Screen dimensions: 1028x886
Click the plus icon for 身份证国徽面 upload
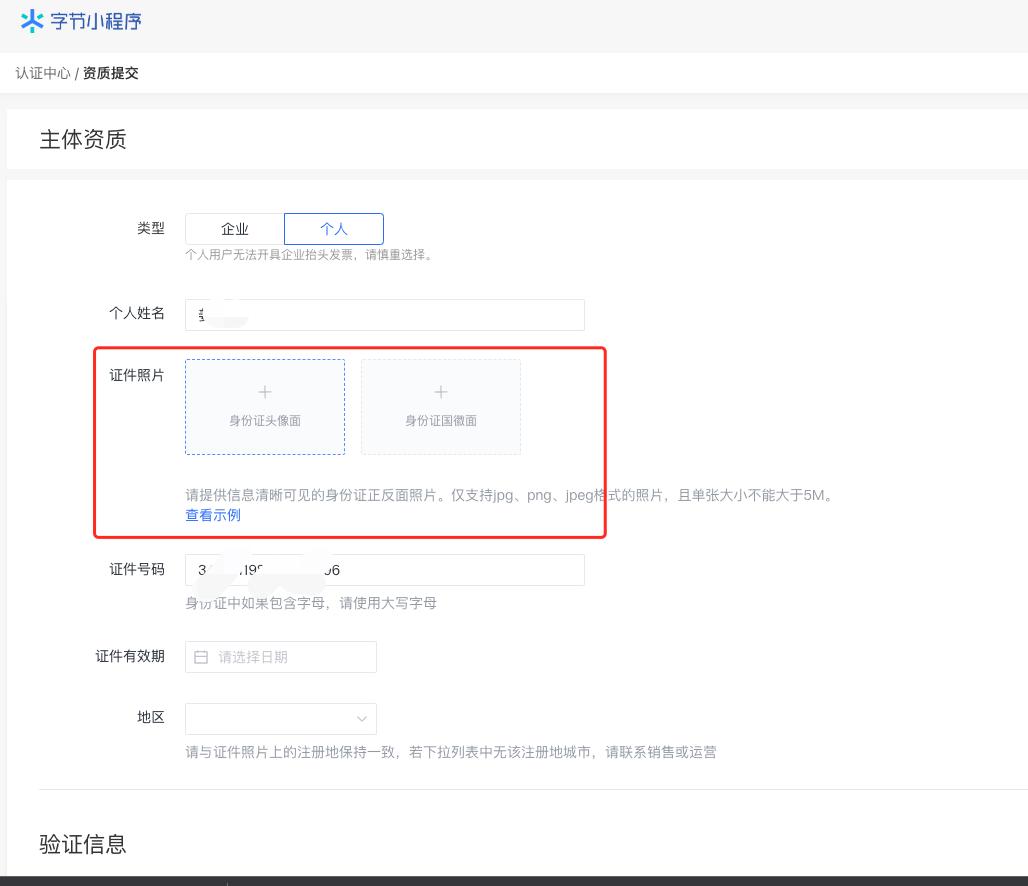point(441,392)
